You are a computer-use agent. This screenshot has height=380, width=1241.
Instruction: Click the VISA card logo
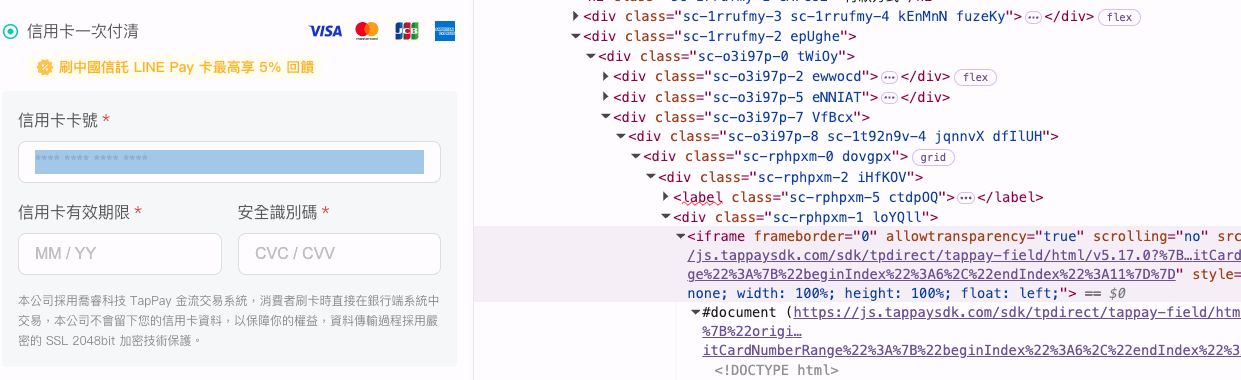click(325, 31)
